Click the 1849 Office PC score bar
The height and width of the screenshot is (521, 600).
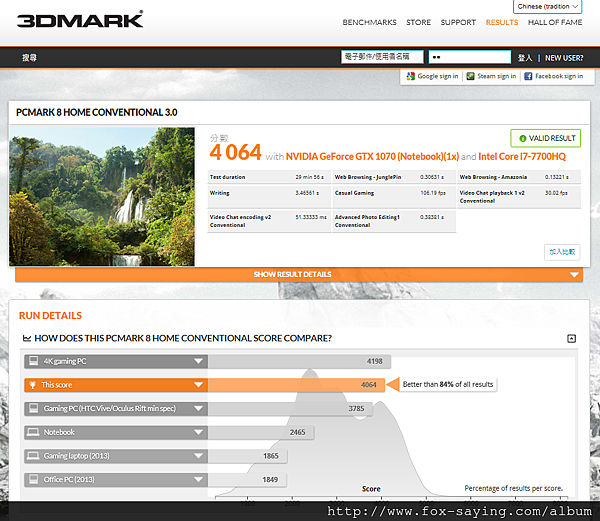click(x=247, y=479)
